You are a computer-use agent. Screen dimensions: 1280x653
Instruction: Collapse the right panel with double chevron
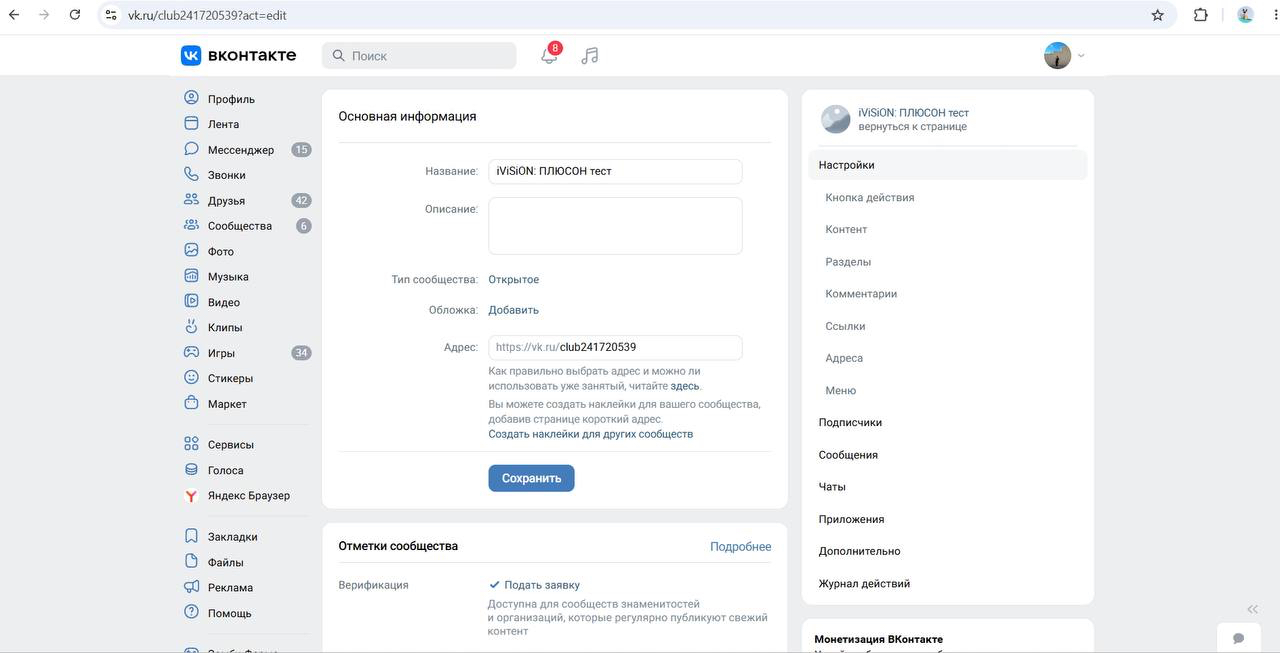(x=1252, y=609)
